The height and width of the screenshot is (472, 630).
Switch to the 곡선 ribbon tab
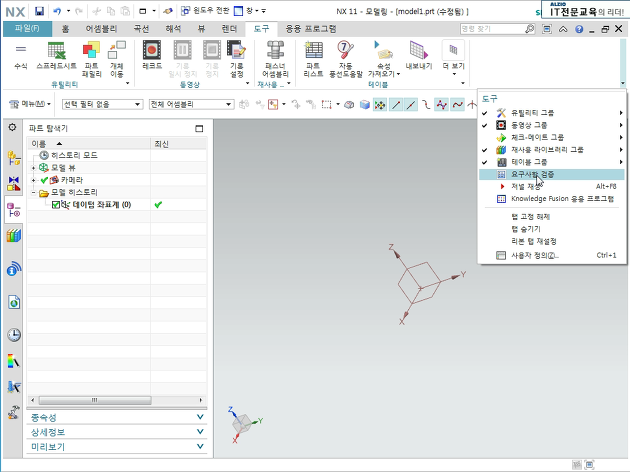coord(141,29)
